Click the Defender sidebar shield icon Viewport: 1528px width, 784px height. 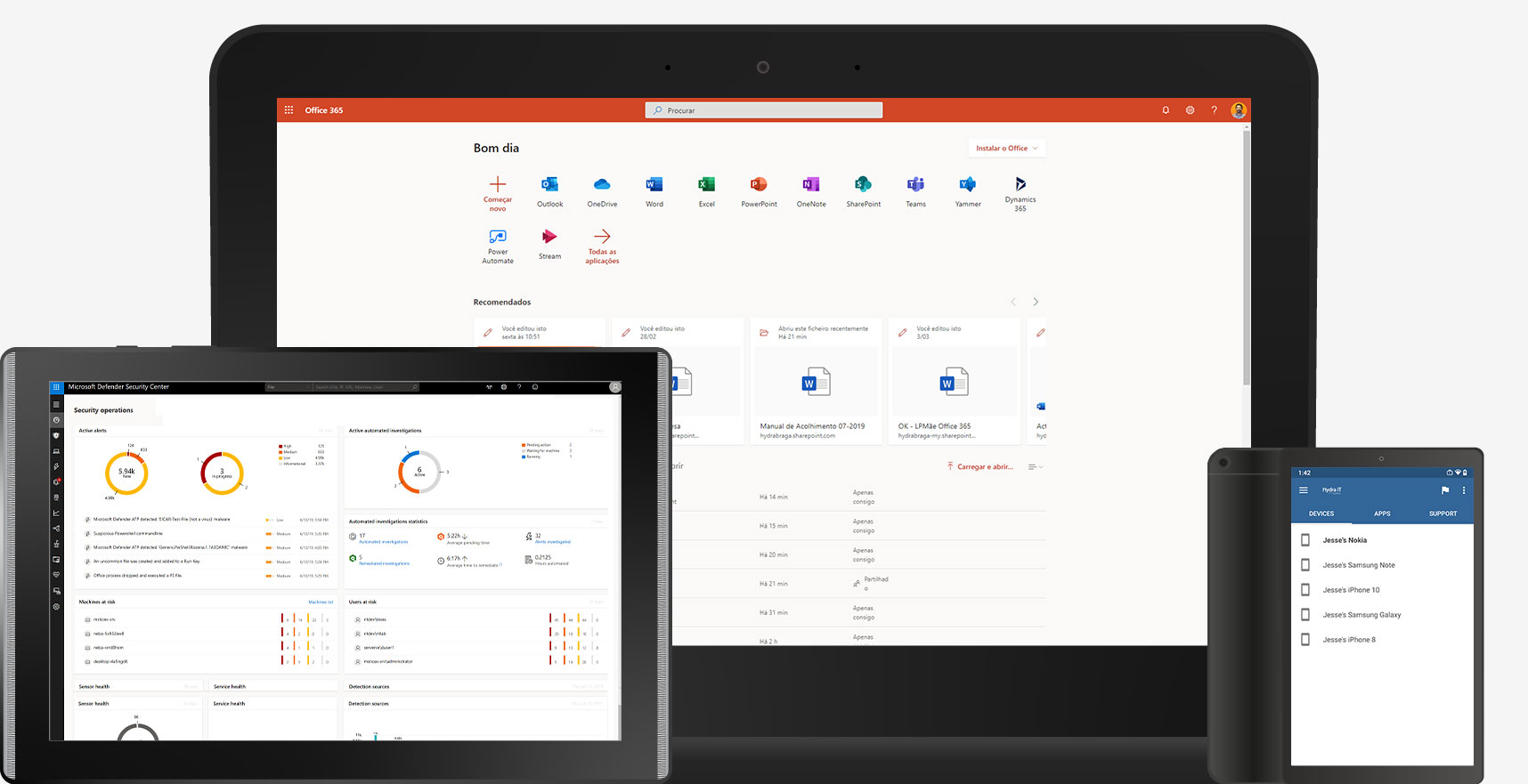(x=56, y=436)
